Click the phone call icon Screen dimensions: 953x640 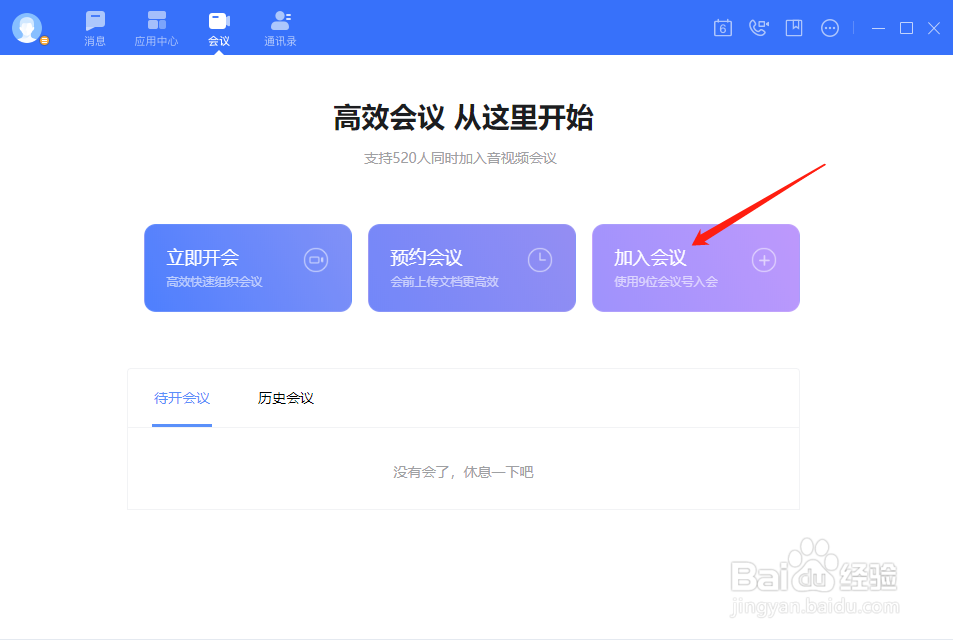pos(759,28)
